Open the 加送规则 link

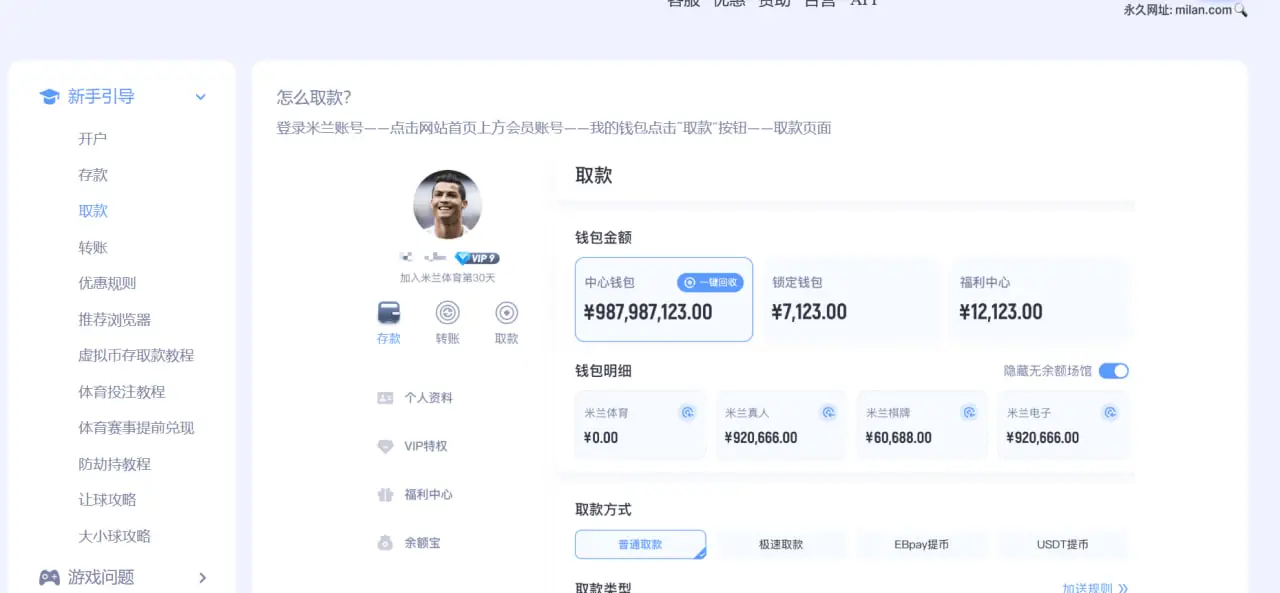1095,588
